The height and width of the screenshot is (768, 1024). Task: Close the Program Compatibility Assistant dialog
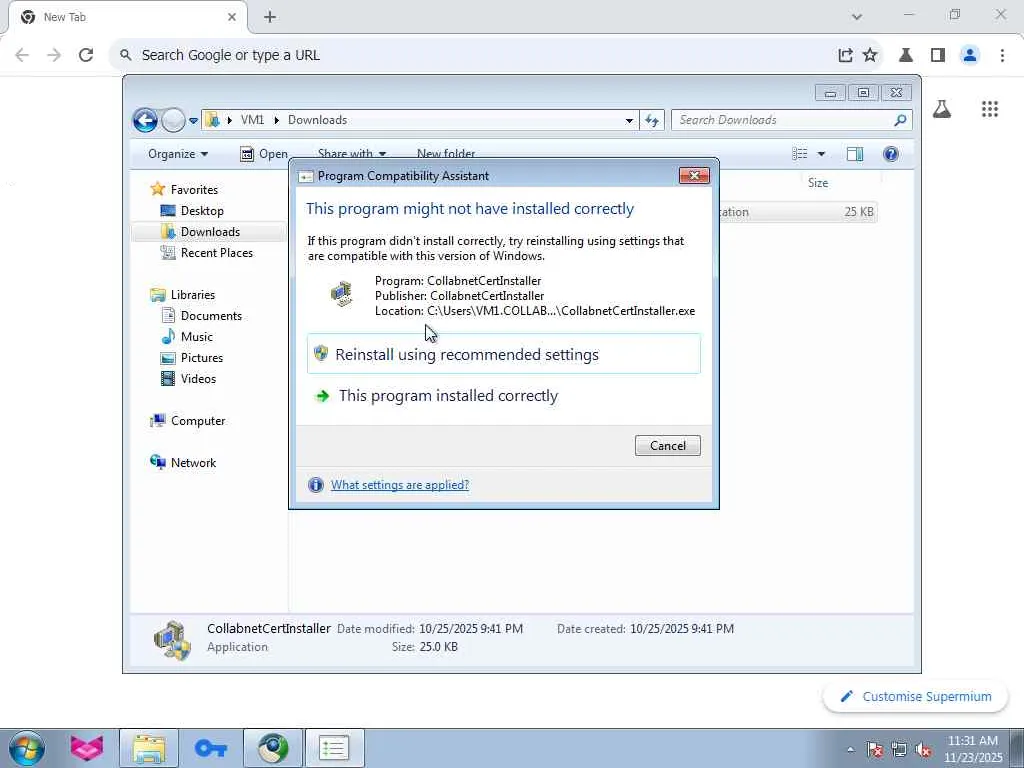tap(694, 175)
